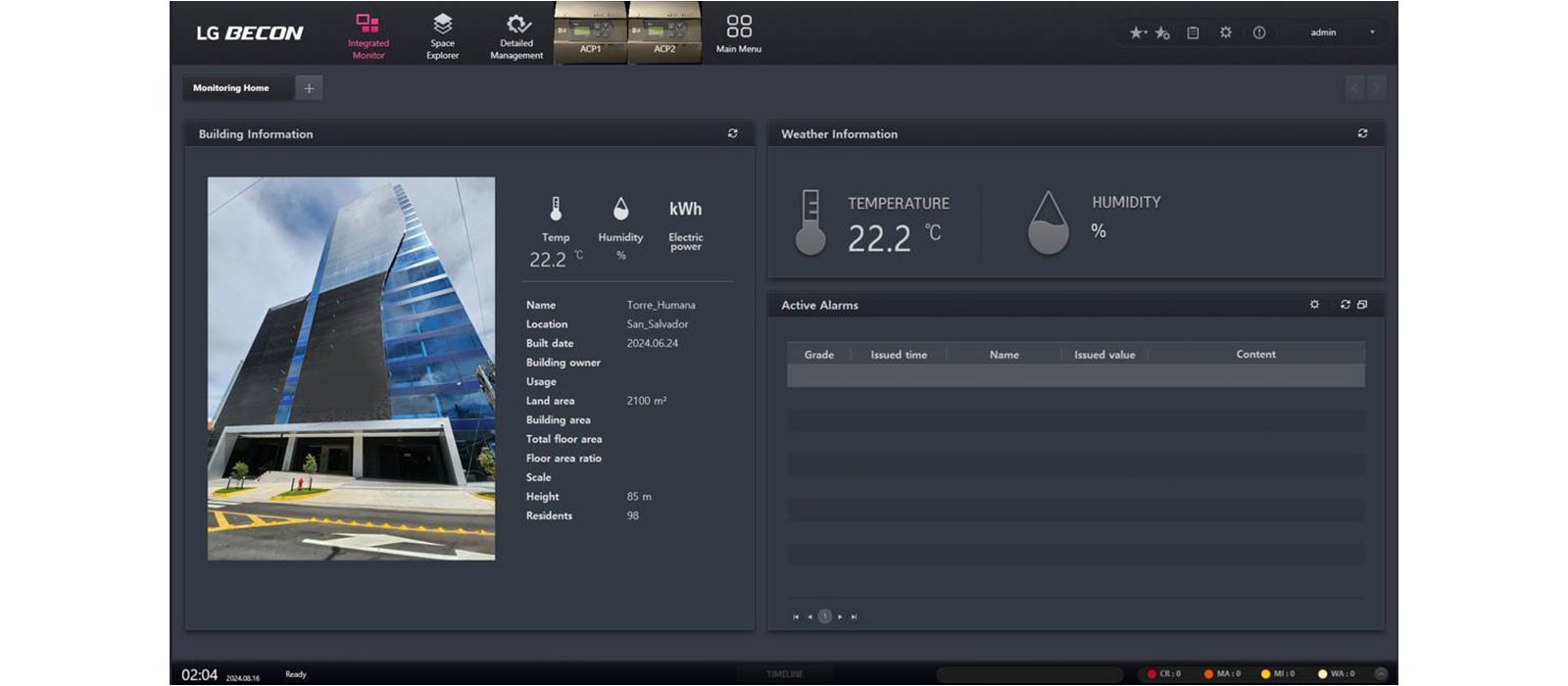
Task: Go to next page of alarms
Action: (840, 616)
